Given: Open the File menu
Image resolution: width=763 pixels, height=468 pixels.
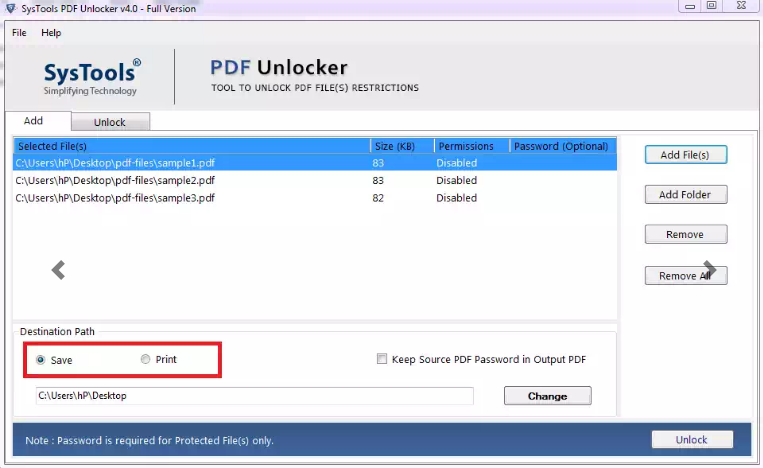Looking at the screenshot, I should point(19,33).
